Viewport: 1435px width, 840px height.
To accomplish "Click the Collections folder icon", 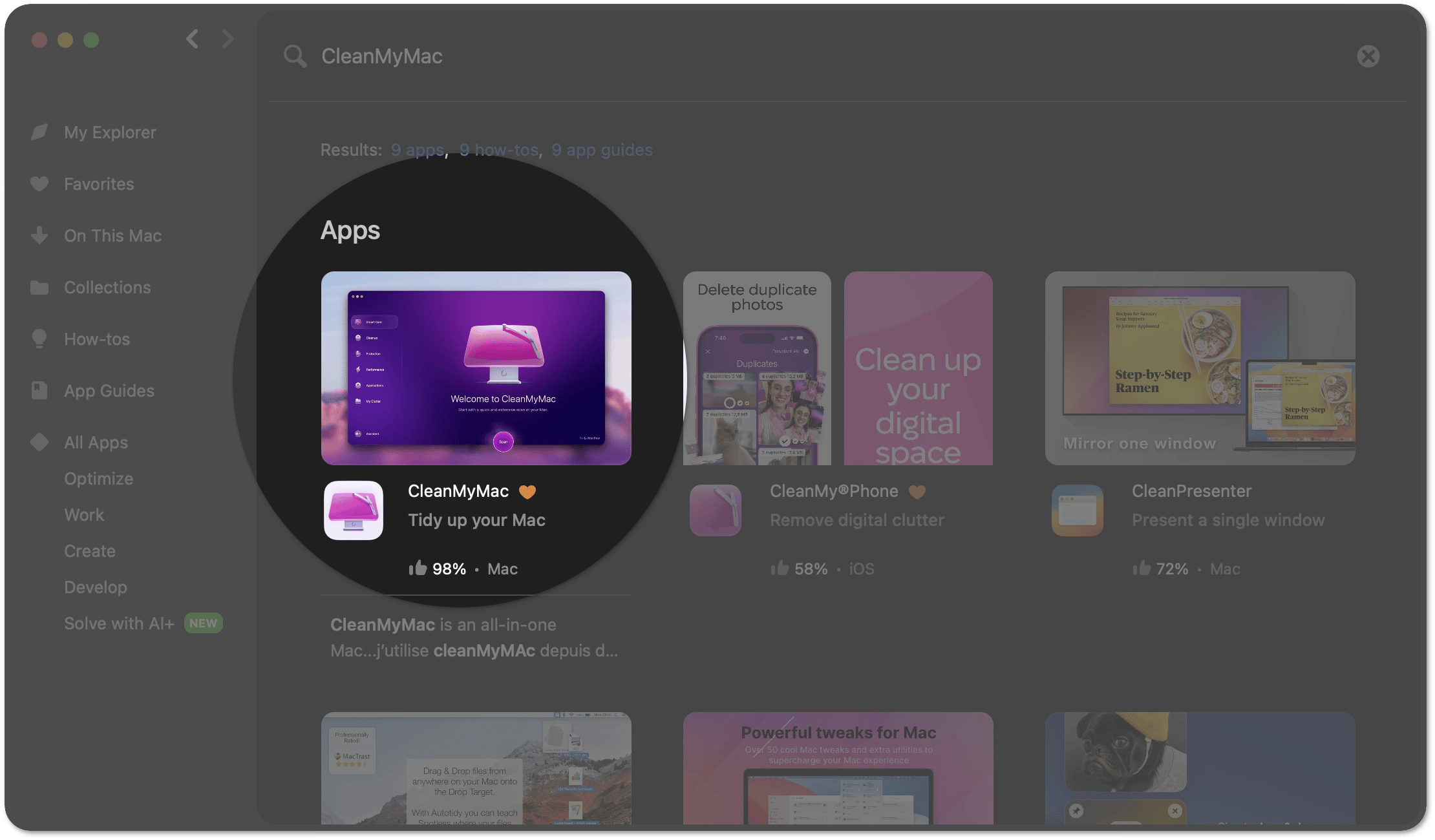I will pos(39,288).
